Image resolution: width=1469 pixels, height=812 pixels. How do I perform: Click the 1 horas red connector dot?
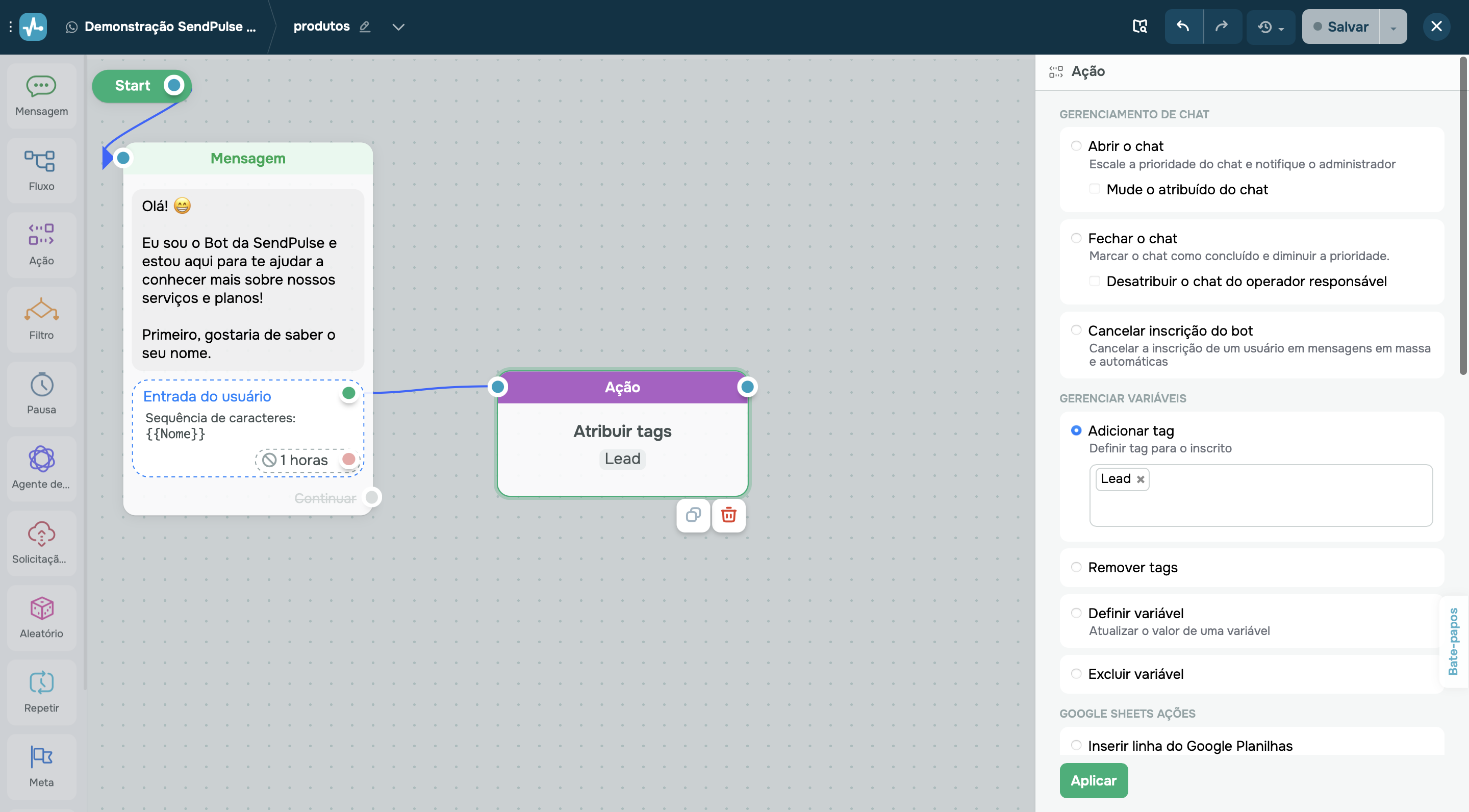click(348, 459)
